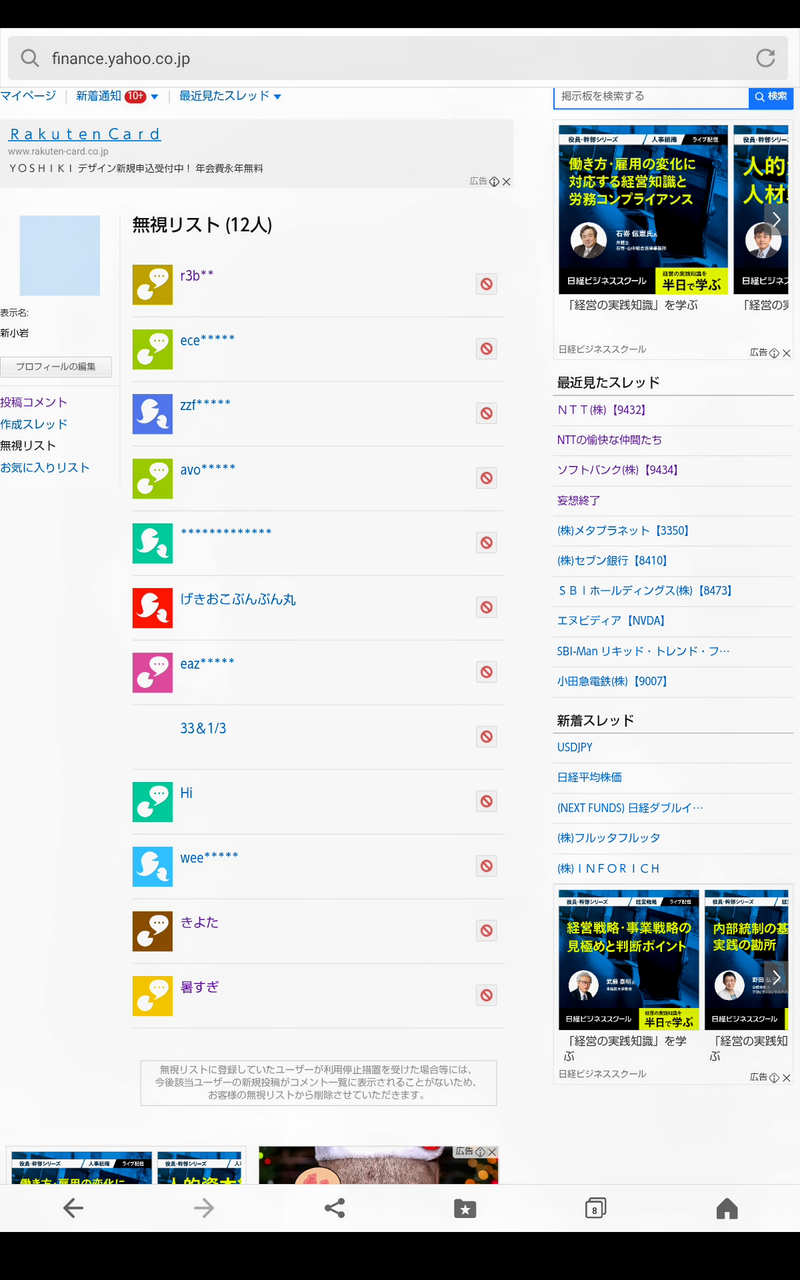
Task: Open お気に入りリスト in the sidebar menu
Action: click(45, 467)
